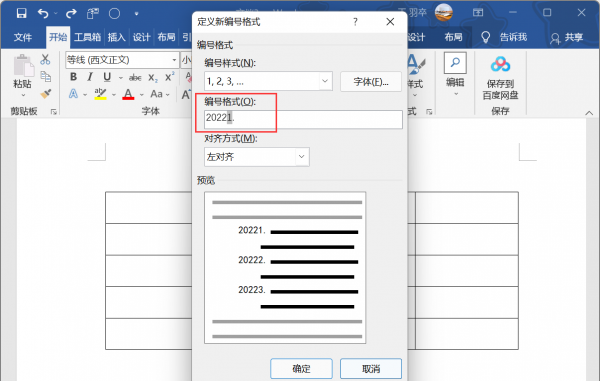Redo the last action

71,14
